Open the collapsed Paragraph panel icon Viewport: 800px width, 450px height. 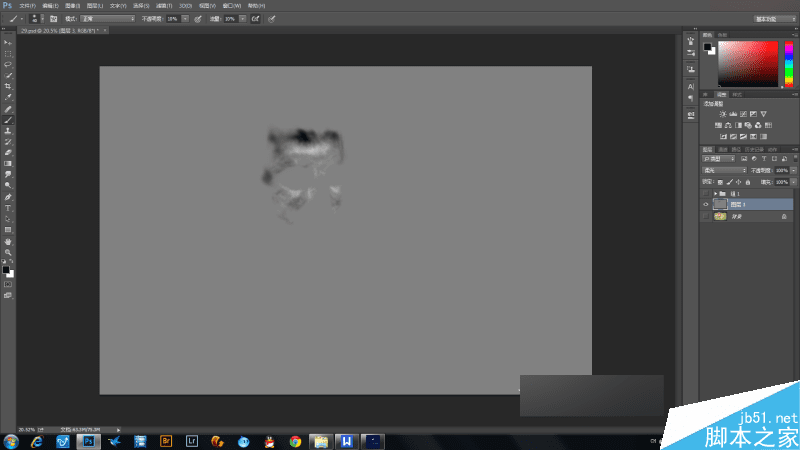(691, 98)
